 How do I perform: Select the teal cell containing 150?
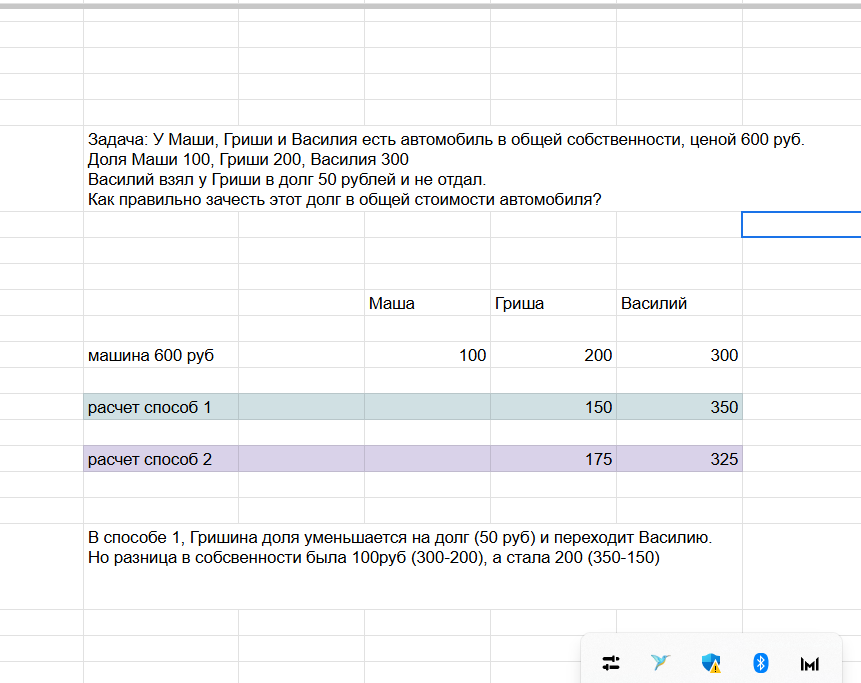click(553, 407)
